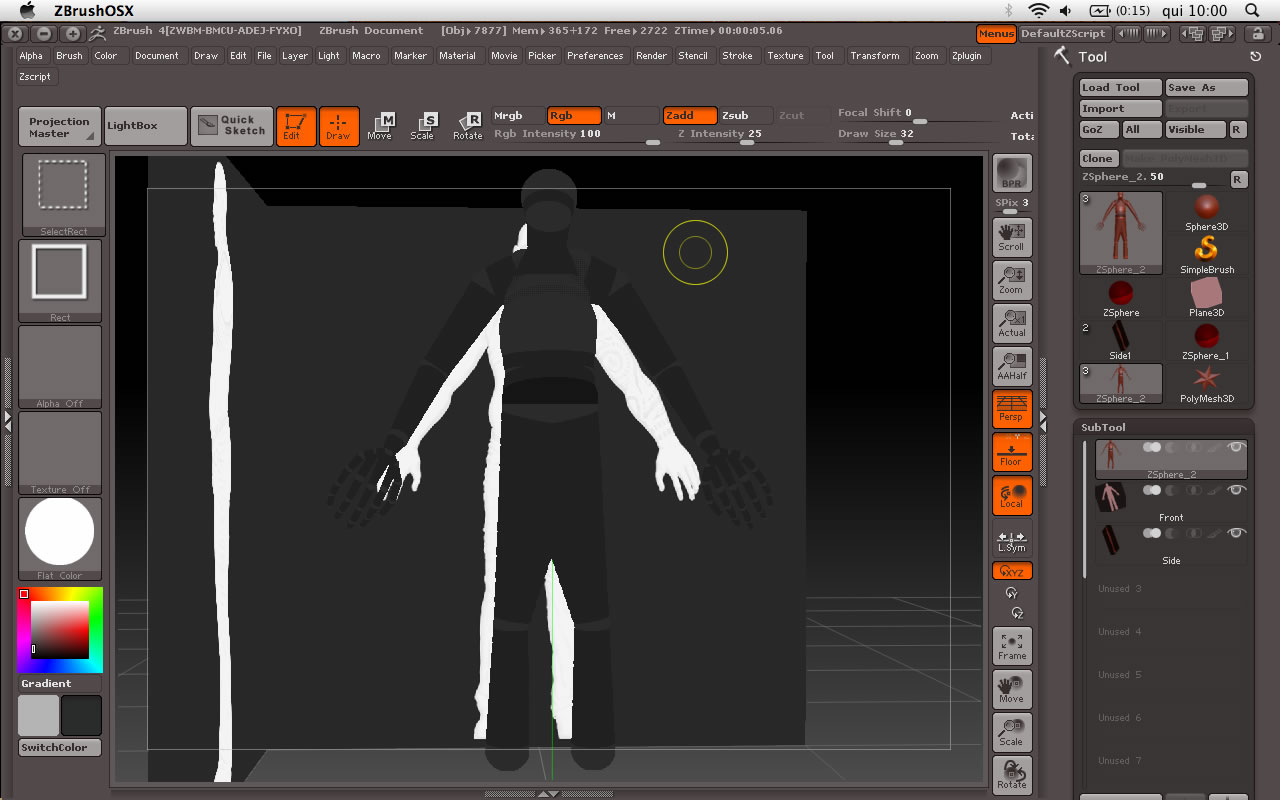
Task: Toggle XYZ rotation mode
Action: click(1012, 572)
